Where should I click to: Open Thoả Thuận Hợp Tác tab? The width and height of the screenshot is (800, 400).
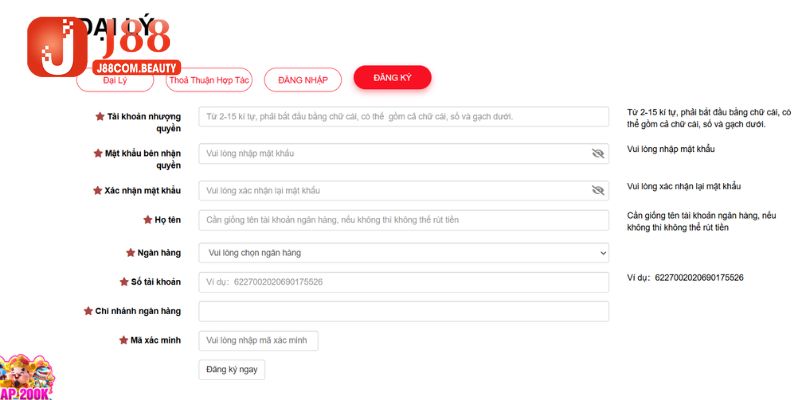(x=209, y=80)
